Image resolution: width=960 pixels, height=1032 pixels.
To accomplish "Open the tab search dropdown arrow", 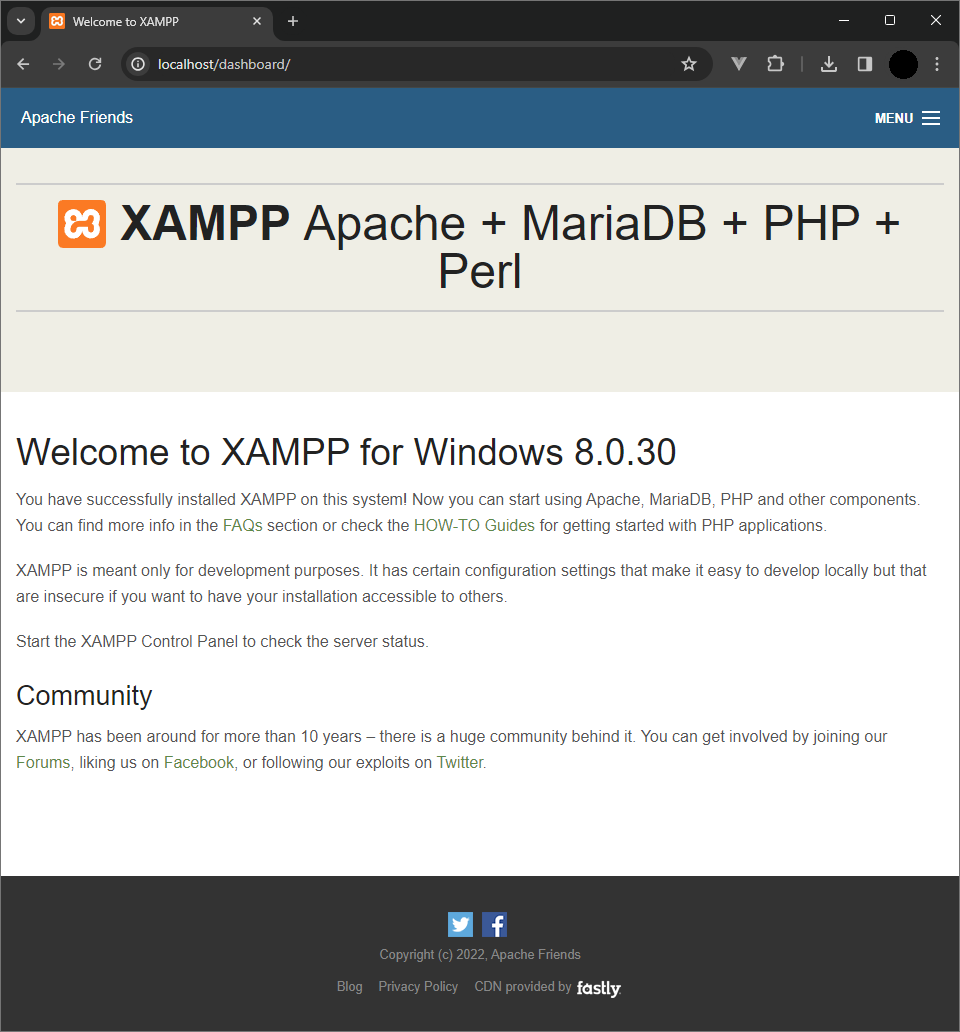I will 21,21.
